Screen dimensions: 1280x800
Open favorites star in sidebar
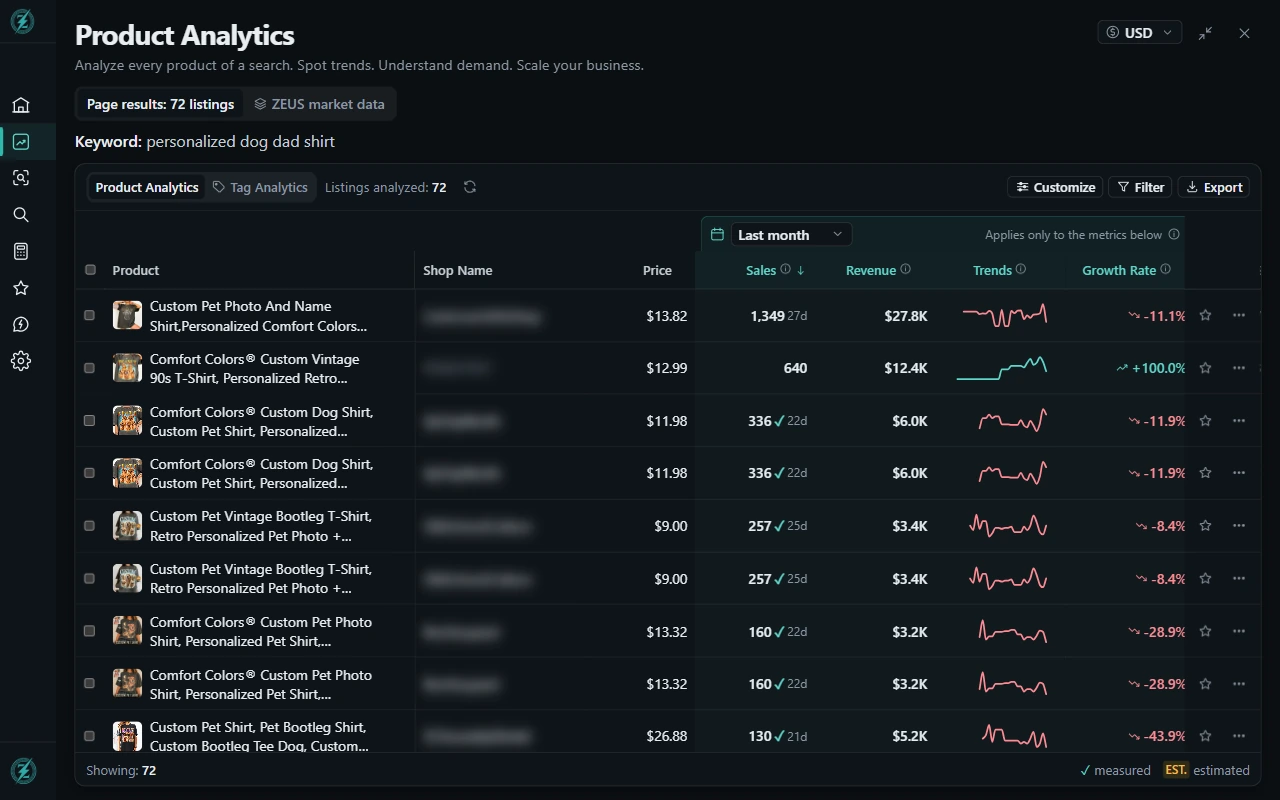pos(21,288)
